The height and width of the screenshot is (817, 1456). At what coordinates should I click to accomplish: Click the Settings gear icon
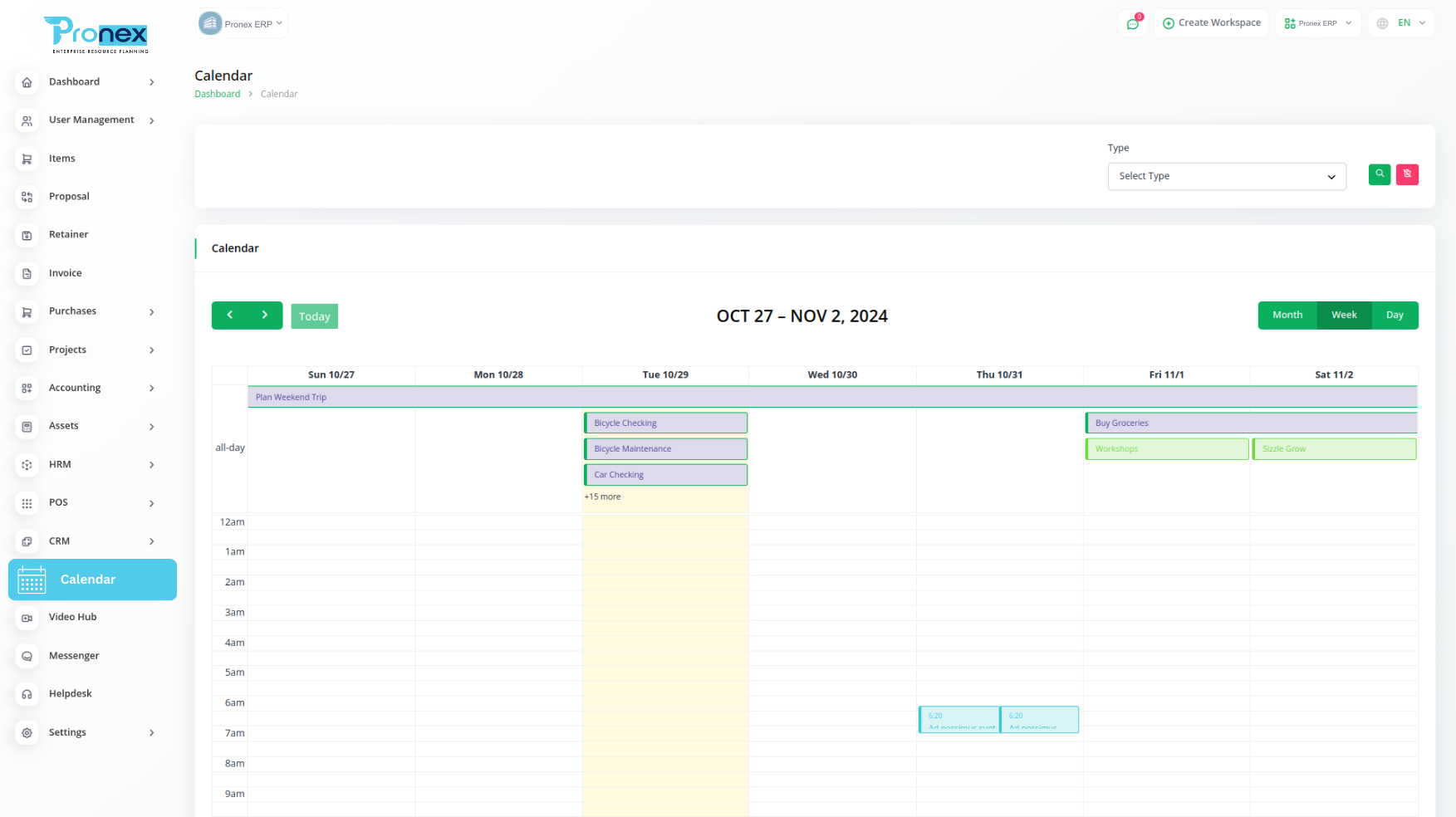[27, 732]
